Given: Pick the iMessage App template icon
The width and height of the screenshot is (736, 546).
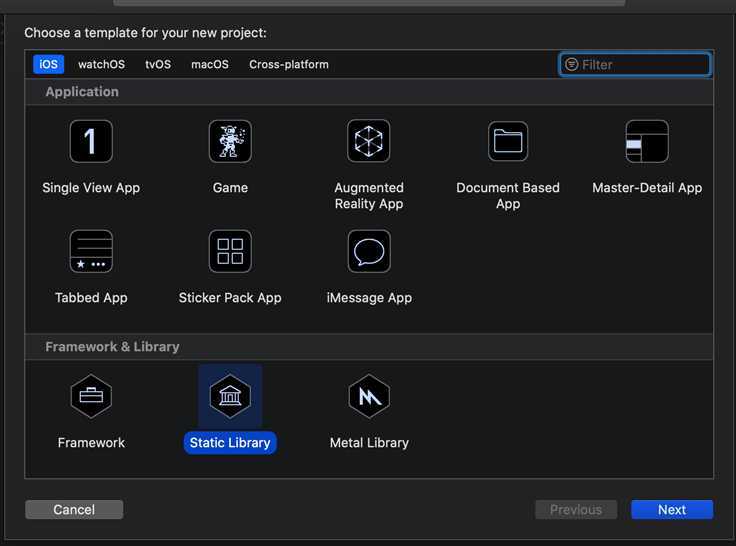Looking at the screenshot, I should click(369, 251).
